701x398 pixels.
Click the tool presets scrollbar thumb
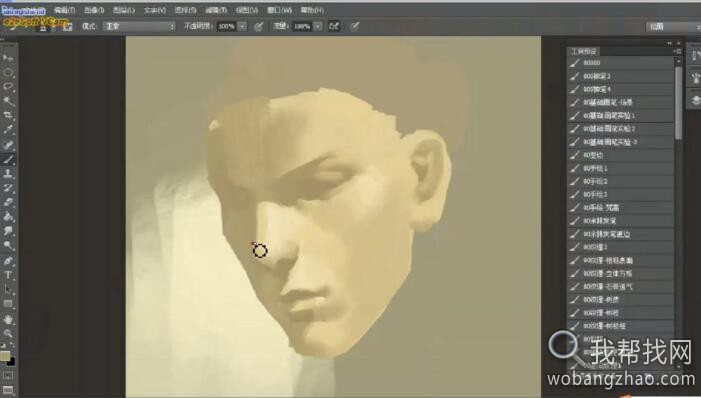tap(678, 102)
